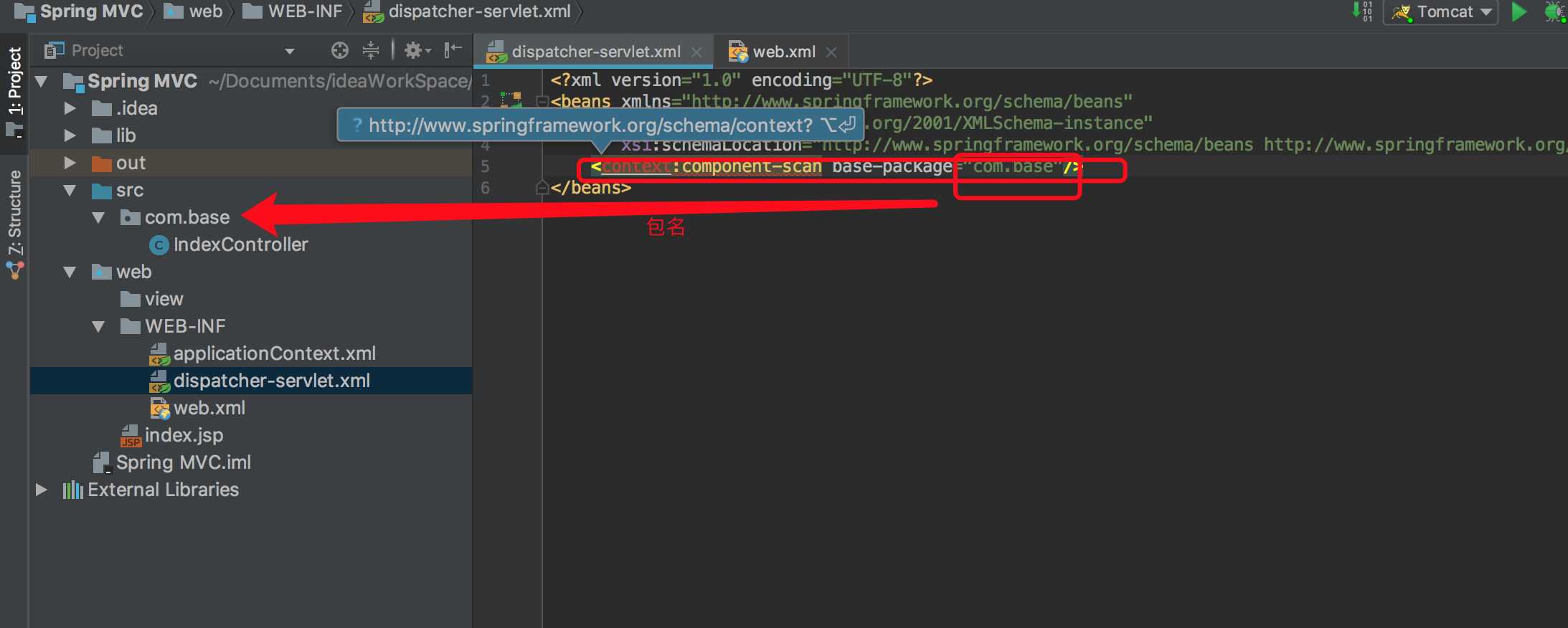This screenshot has height=628, width=1568.
Task: Click the IndexController class icon
Action: pos(159,245)
